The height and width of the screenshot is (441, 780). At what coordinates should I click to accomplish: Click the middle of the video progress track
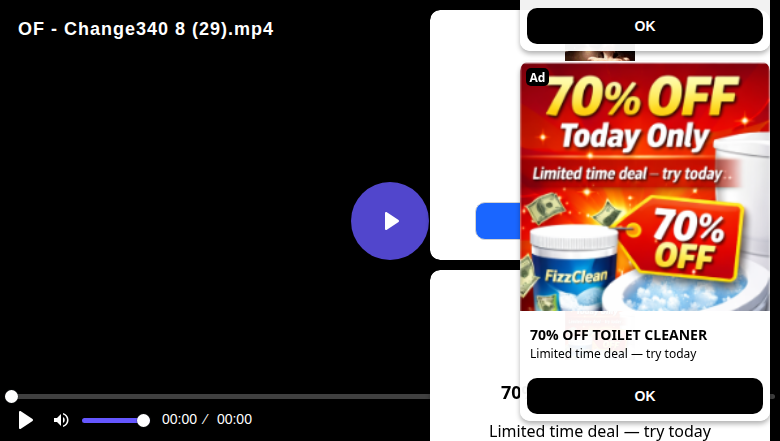[x=219, y=396]
